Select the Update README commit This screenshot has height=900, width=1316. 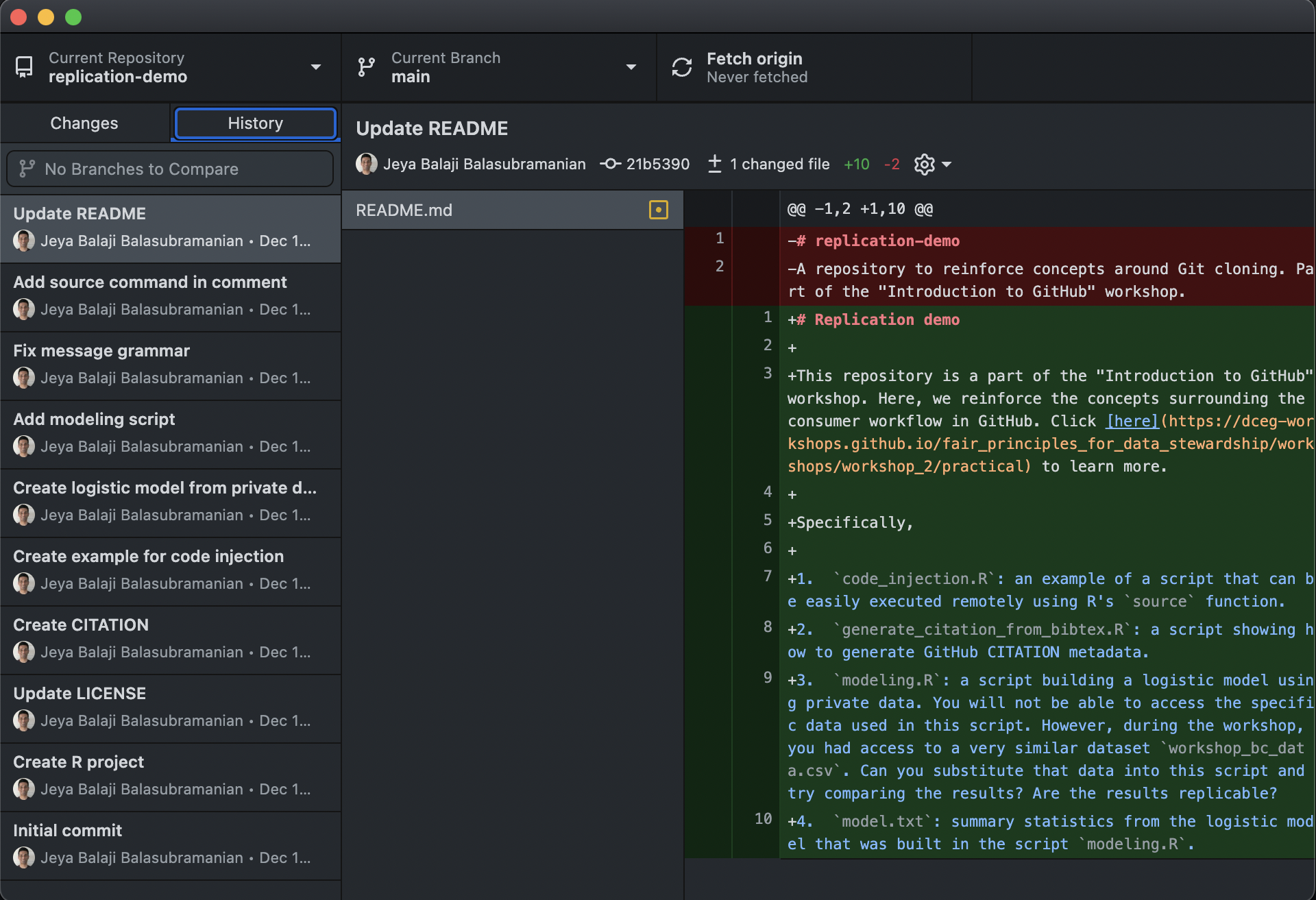tap(171, 229)
